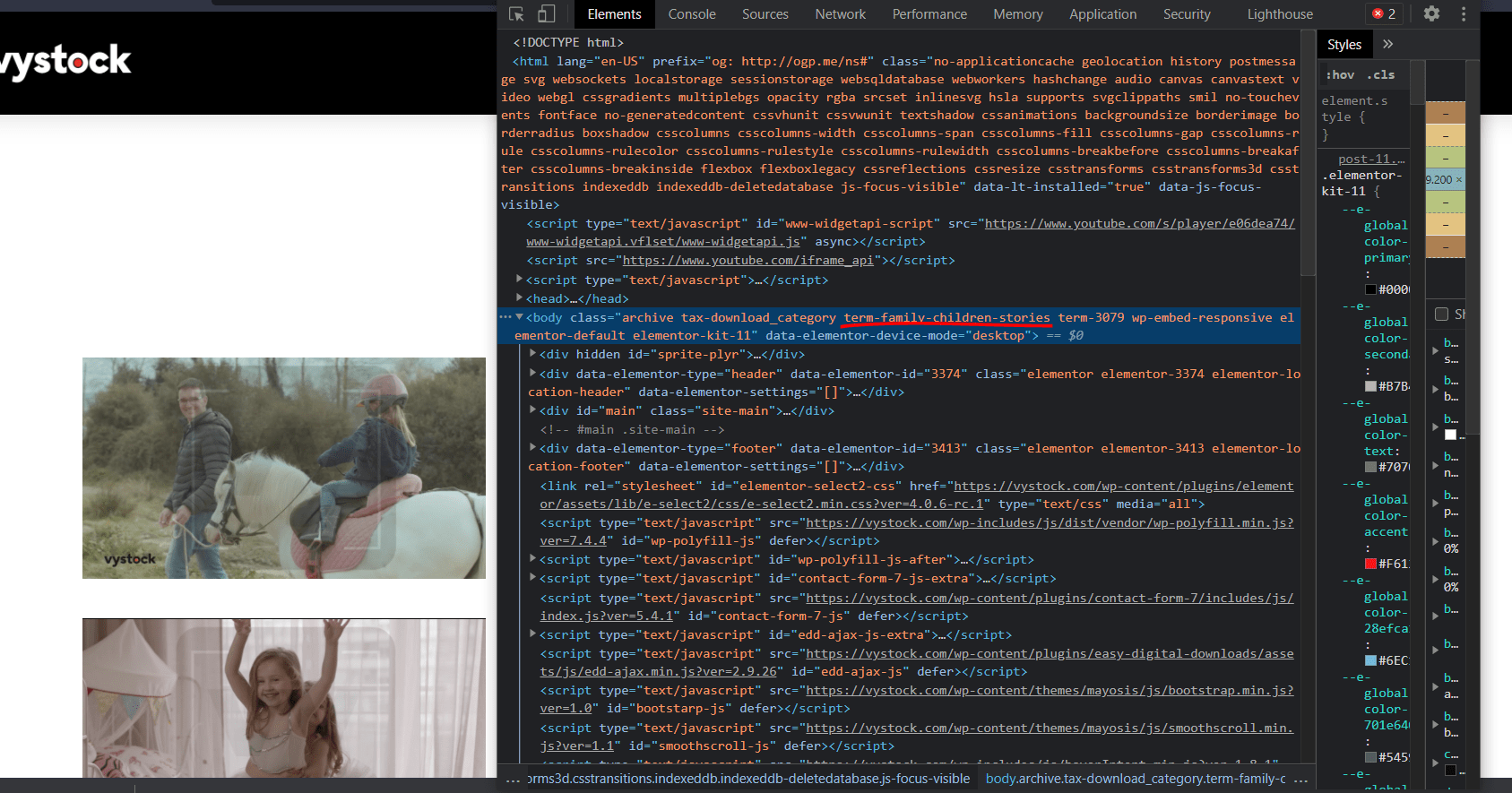Viewport: 1512px width, 793px height.
Task: Tick the Show all checkbox in Computed pane
Action: (x=1441, y=314)
